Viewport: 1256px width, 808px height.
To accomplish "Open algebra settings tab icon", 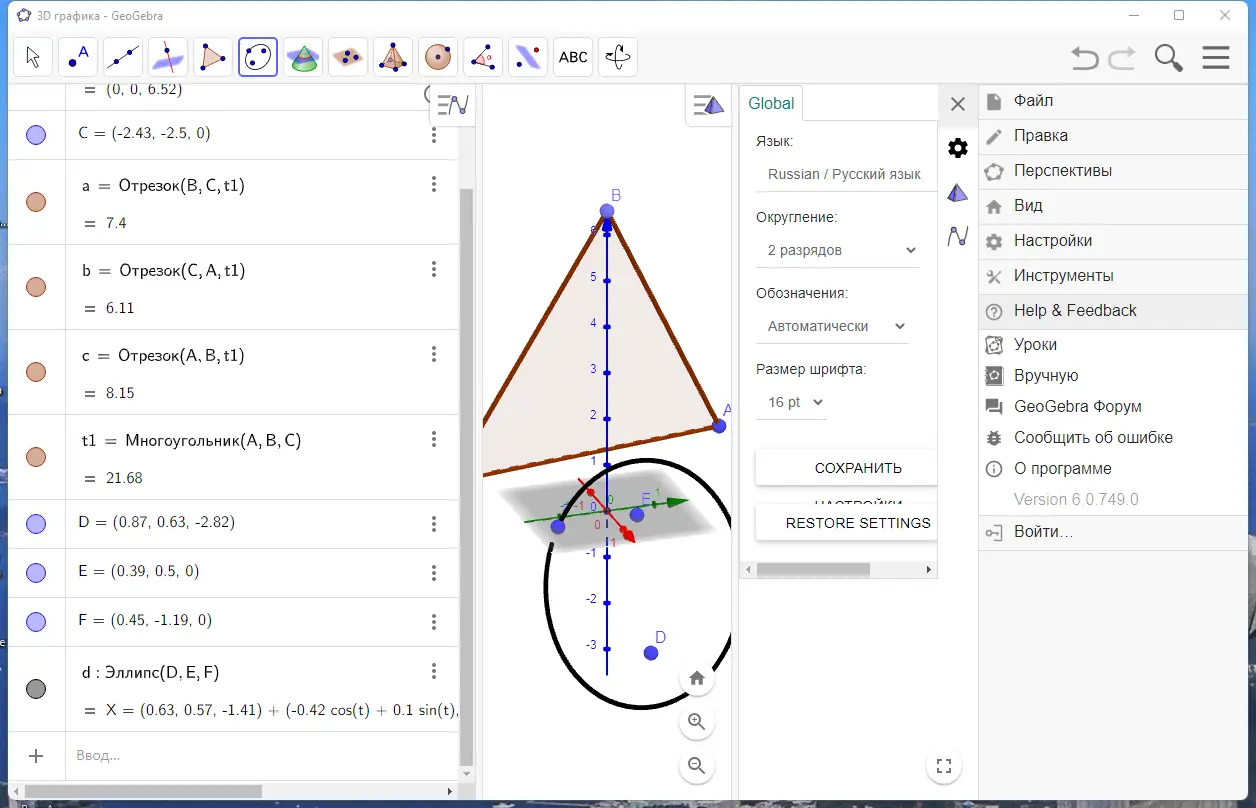I will [958, 236].
